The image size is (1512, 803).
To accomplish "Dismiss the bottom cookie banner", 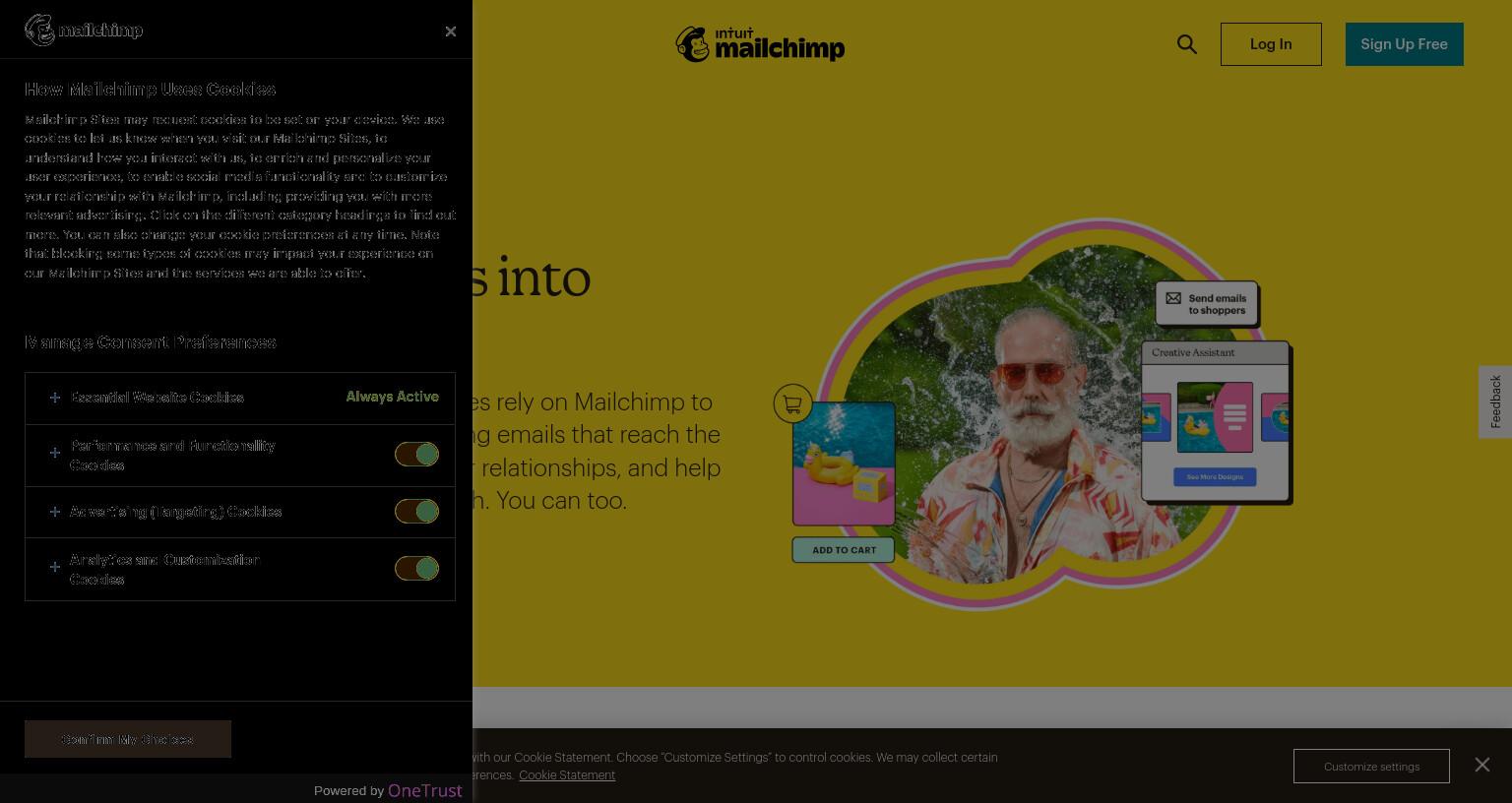I will pyautogui.click(x=1481, y=765).
